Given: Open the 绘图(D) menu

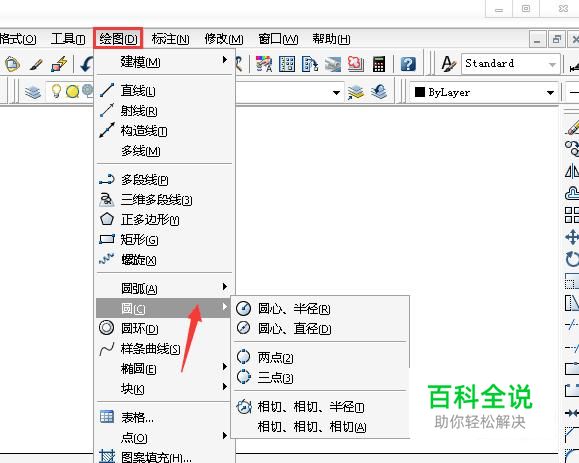Looking at the screenshot, I should [x=118, y=38].
